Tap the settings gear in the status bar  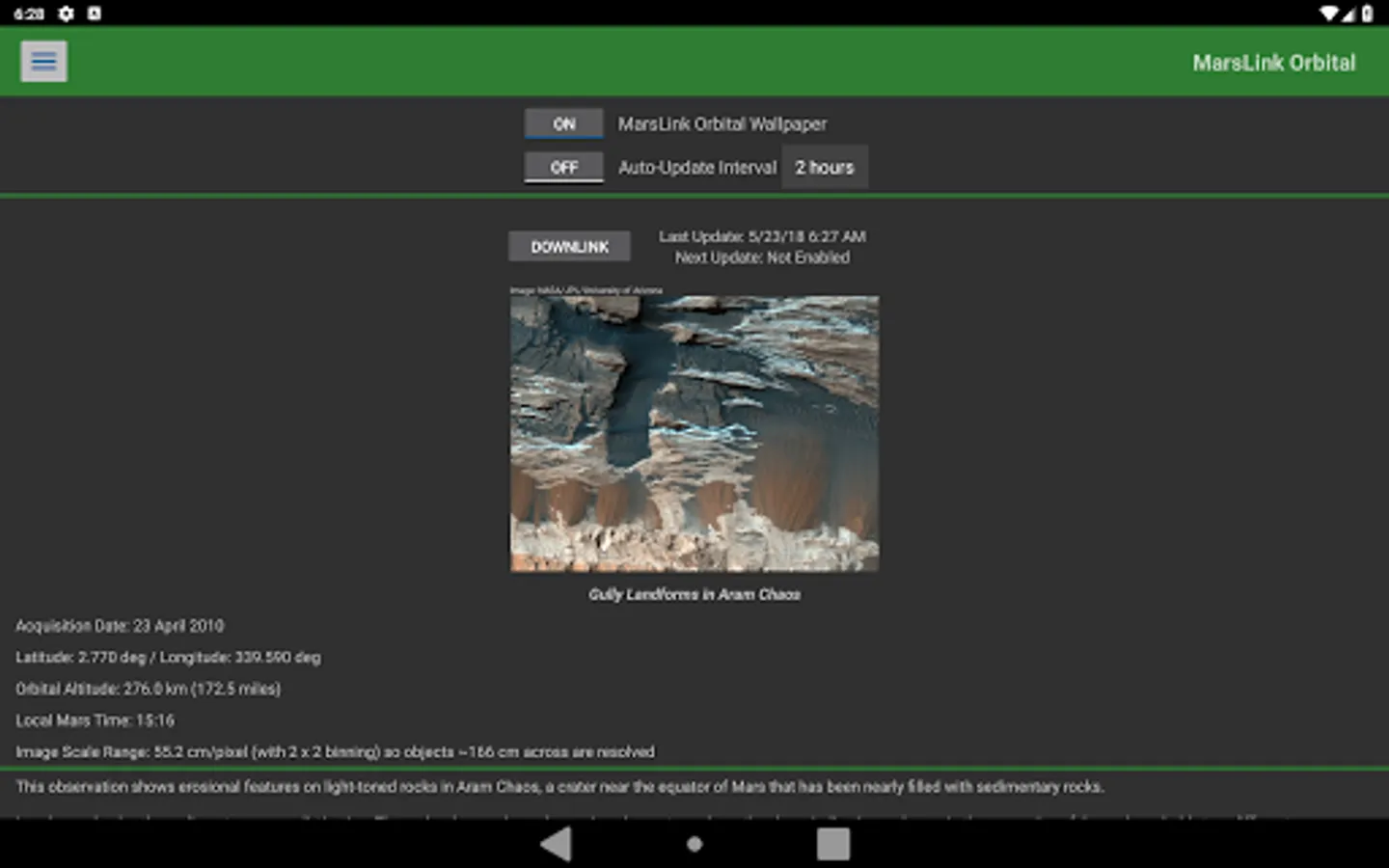[65, 14]
